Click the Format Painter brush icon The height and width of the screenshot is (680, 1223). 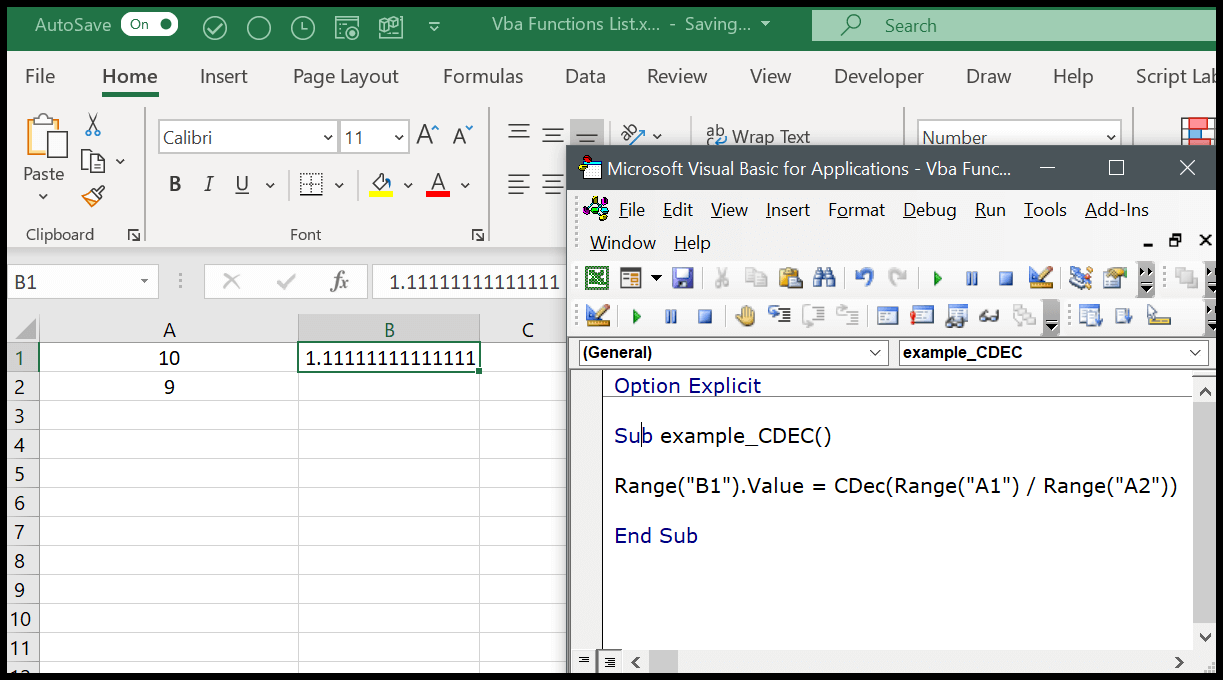(93, 196)
